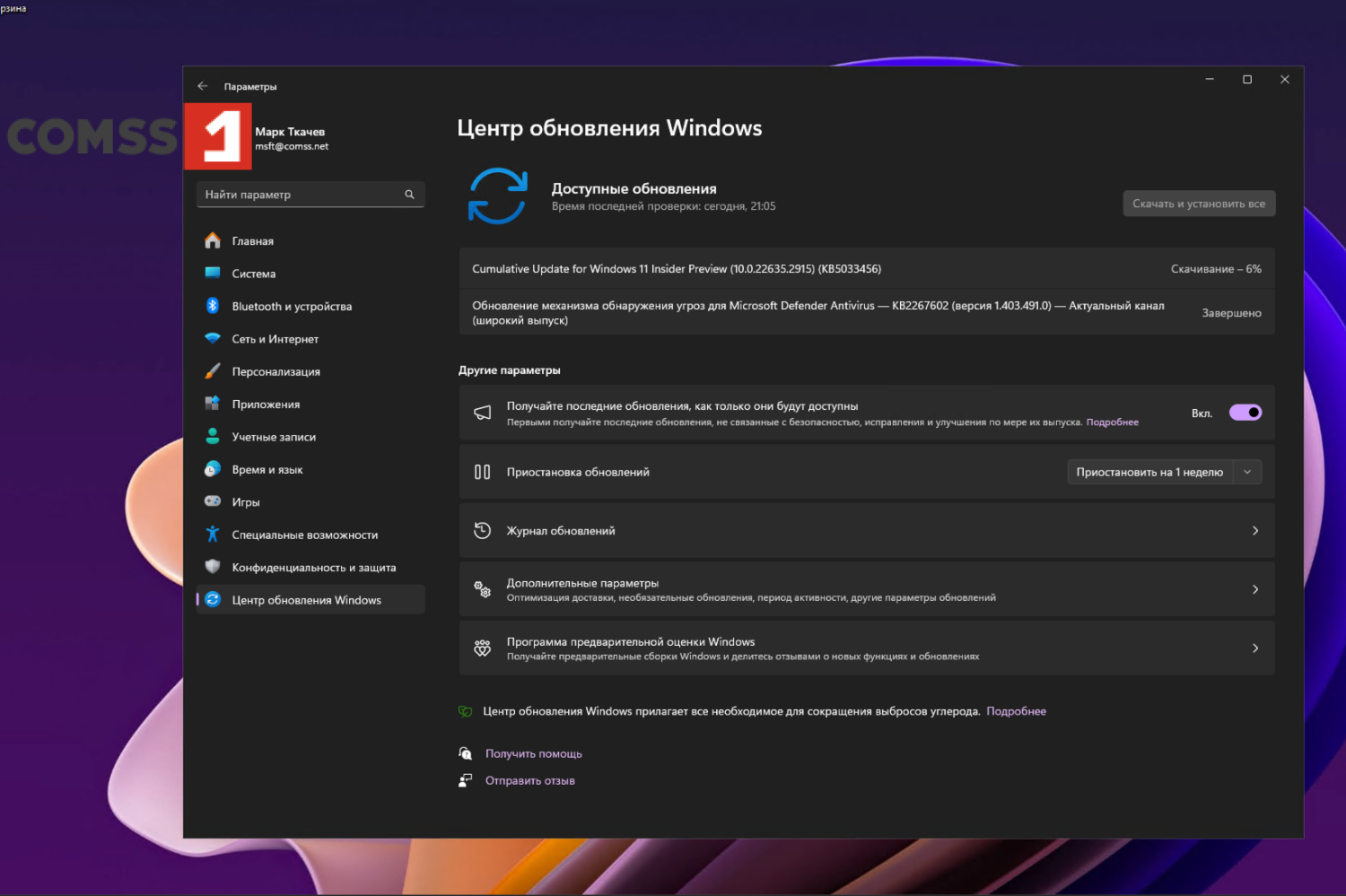The height and width of the screenshot is (896, 1346).
Task: Click the pause icon beside Приостановка обновлений
Action: point(483,472)
